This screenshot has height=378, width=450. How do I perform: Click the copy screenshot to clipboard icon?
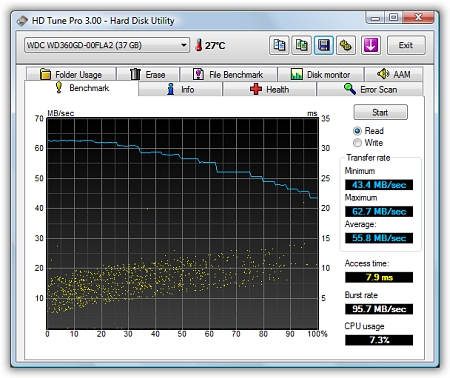point(301,45)
